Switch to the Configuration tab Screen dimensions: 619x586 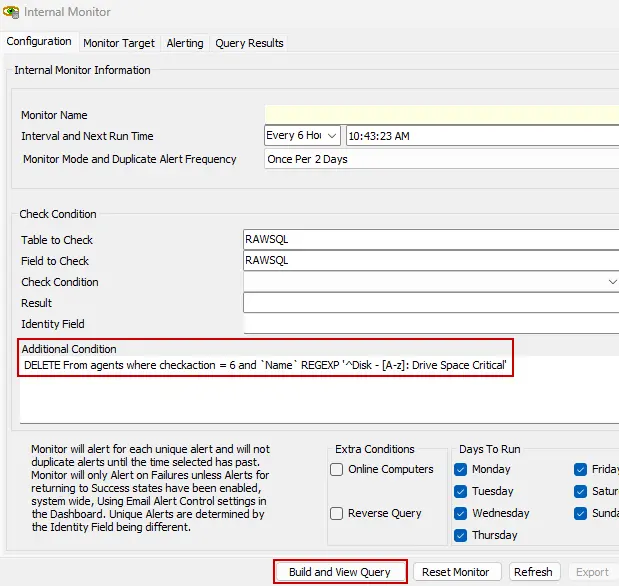point(39,41)
